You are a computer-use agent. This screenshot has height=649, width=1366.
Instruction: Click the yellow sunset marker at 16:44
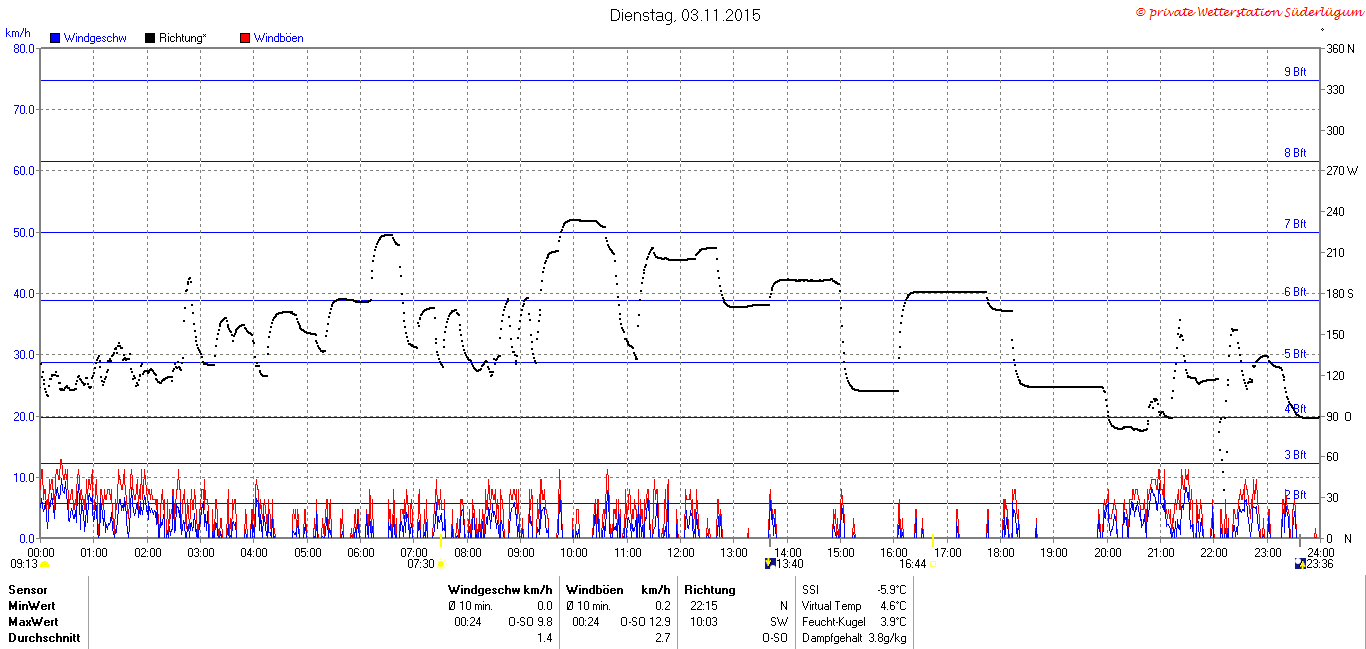(x=933, y=564)
